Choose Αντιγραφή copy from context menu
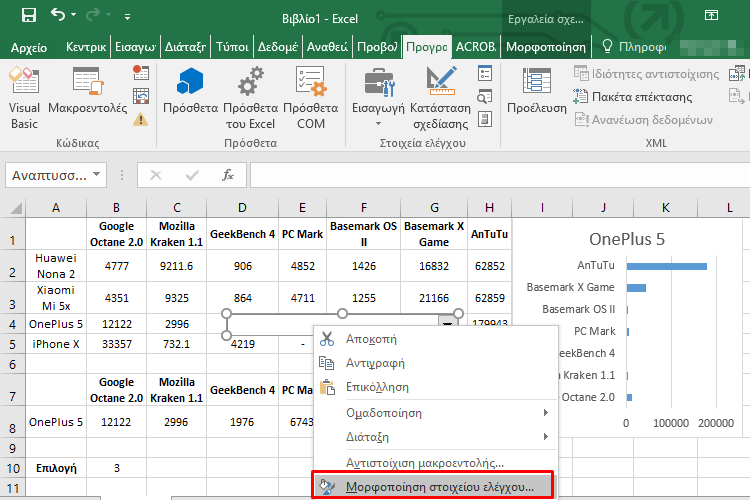750x500 pixels. click(436, 363)
